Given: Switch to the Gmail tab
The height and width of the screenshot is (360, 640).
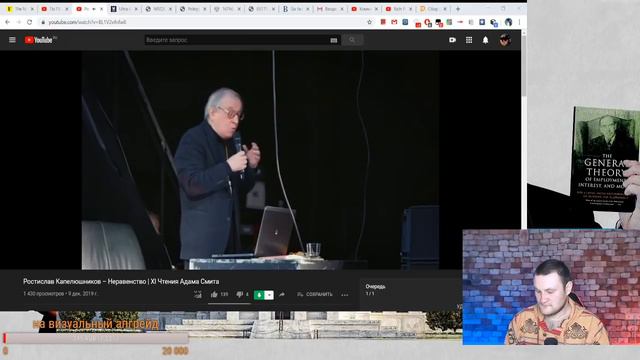Looking at the screenshot, I should [330, 9].
